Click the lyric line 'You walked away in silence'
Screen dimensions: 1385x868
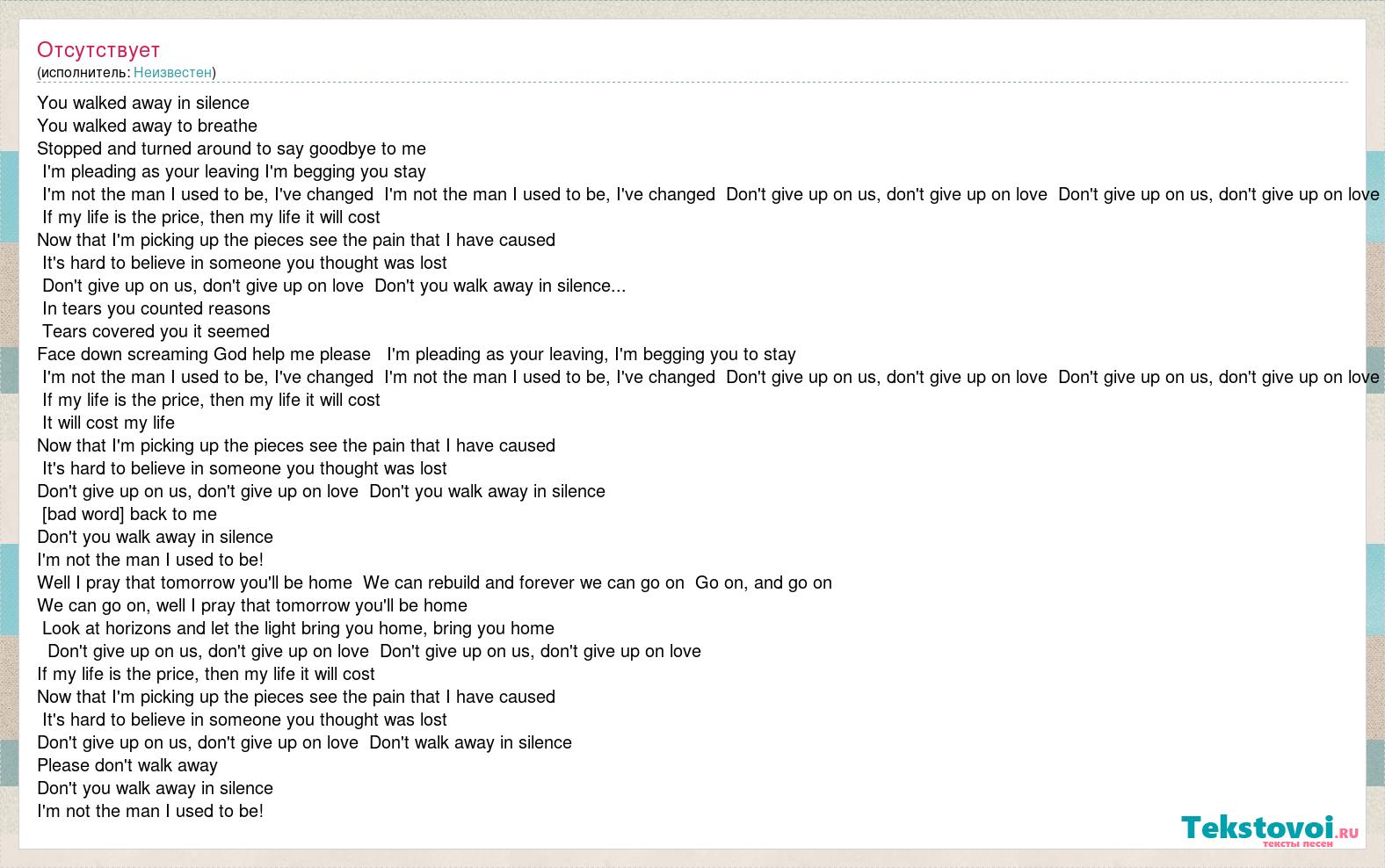[143, 103]
